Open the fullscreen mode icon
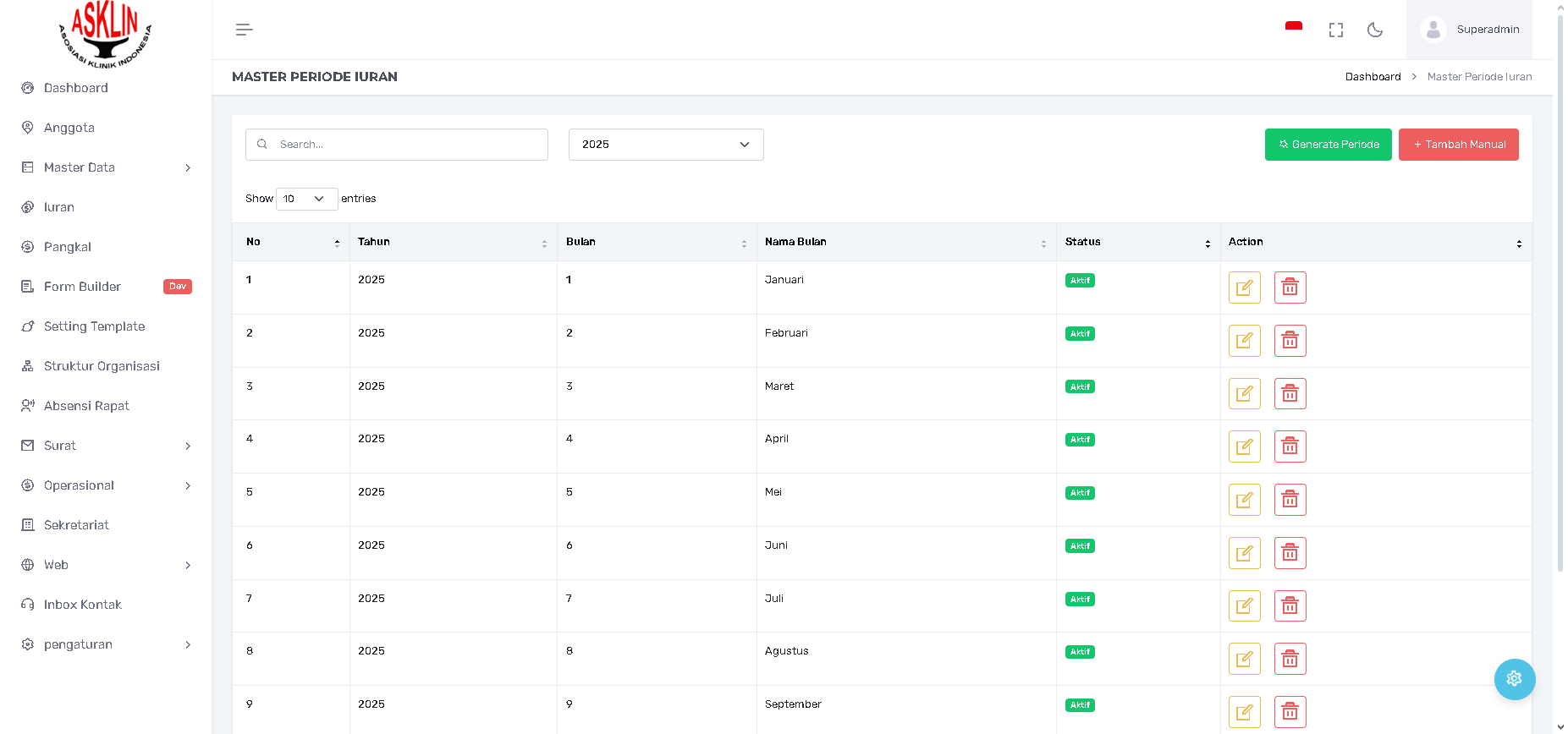 (1335, 30)
